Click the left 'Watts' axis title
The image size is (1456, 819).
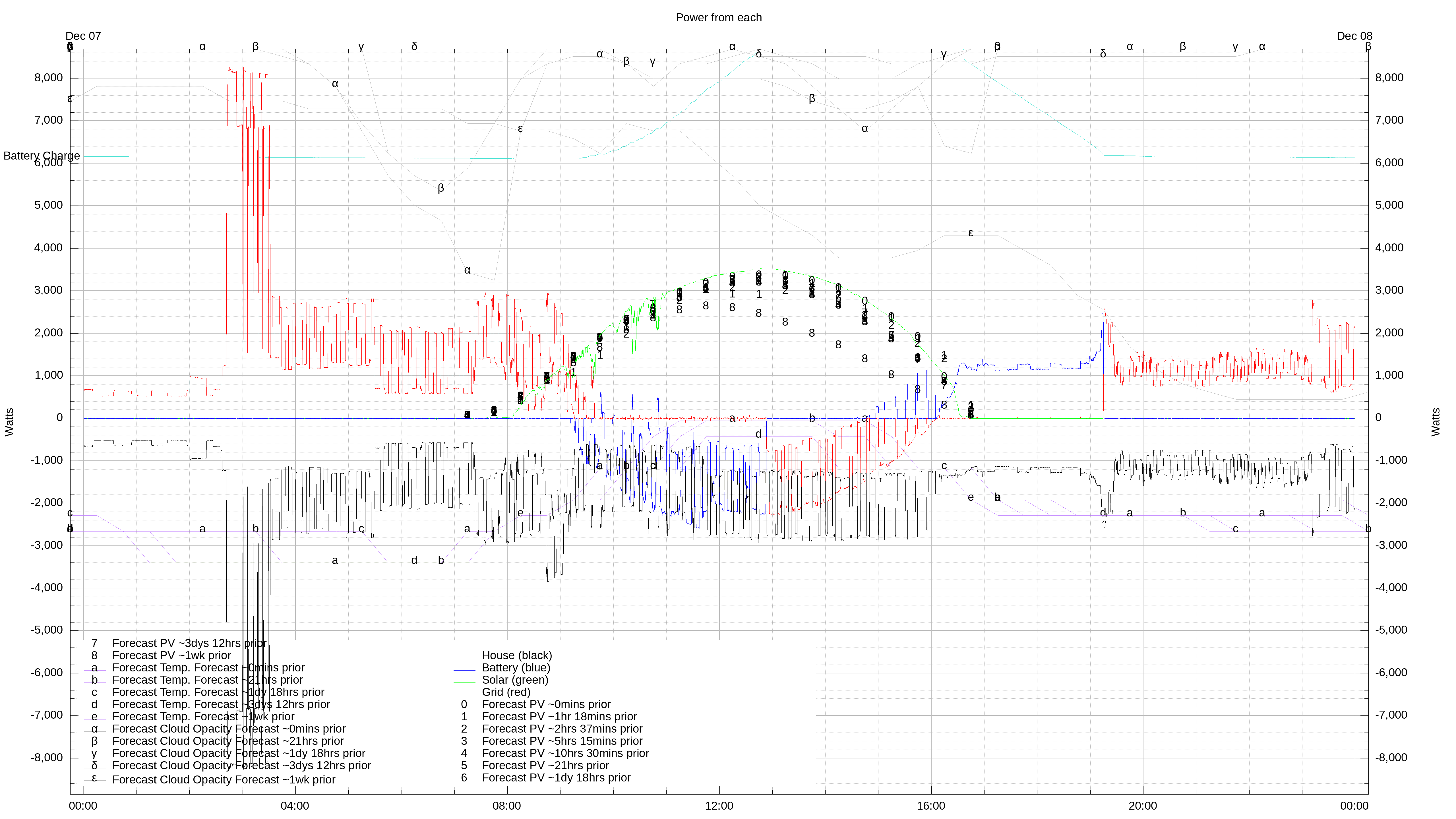pos(10,422)
